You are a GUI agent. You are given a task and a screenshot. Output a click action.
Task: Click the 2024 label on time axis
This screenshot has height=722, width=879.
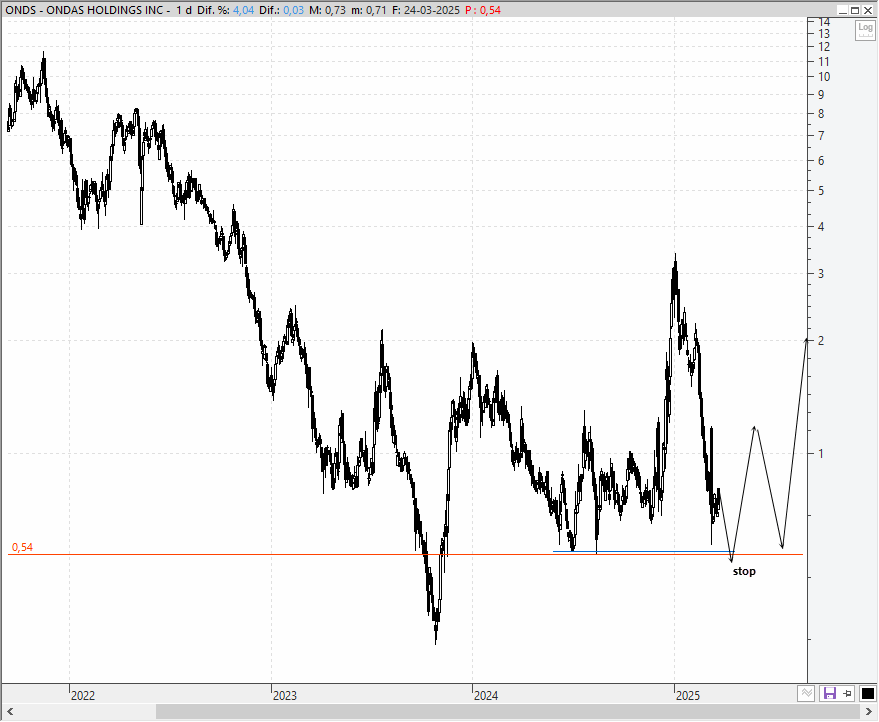click(x=486, y=696)
